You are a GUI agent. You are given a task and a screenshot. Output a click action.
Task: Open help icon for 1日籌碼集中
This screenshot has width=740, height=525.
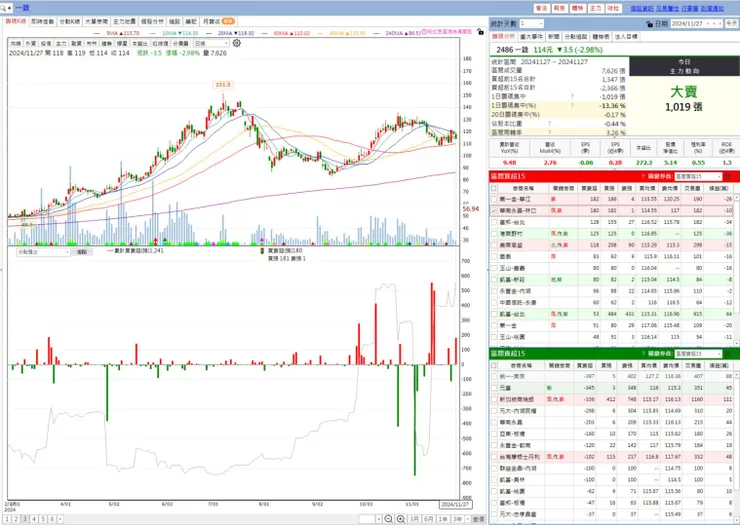[572, 96]
